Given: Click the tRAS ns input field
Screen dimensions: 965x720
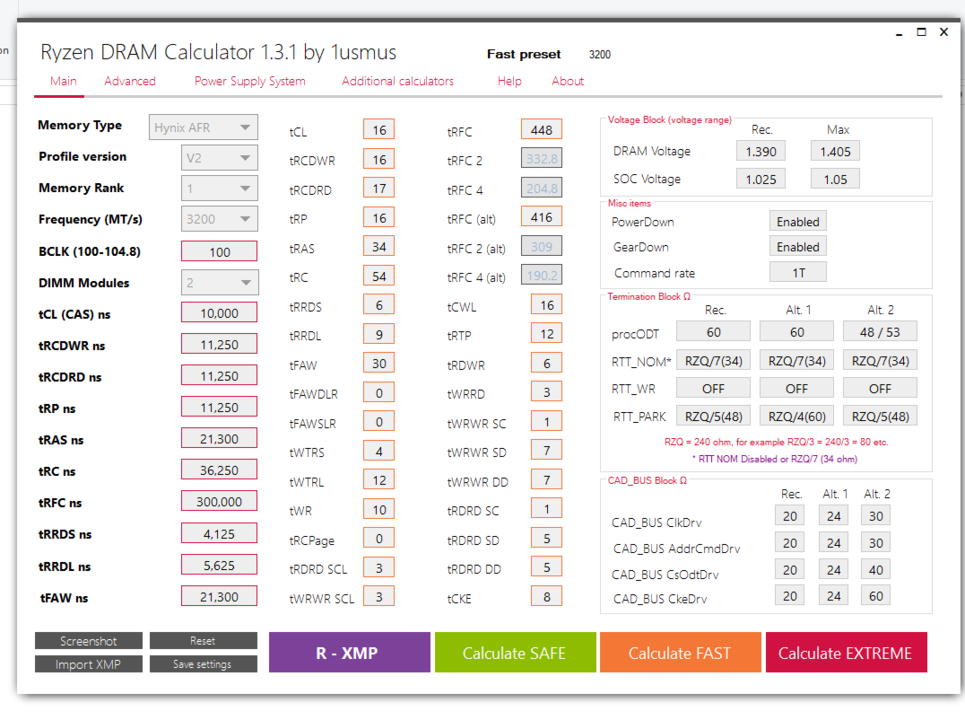Looking at the screenshot, I should [x=219, y=439].
